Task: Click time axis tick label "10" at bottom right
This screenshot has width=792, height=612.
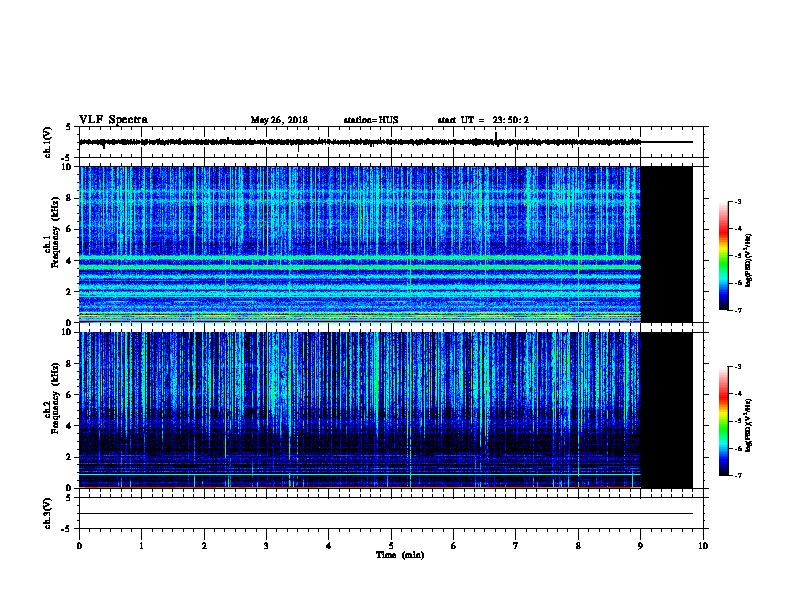Action: click(703, 546)
